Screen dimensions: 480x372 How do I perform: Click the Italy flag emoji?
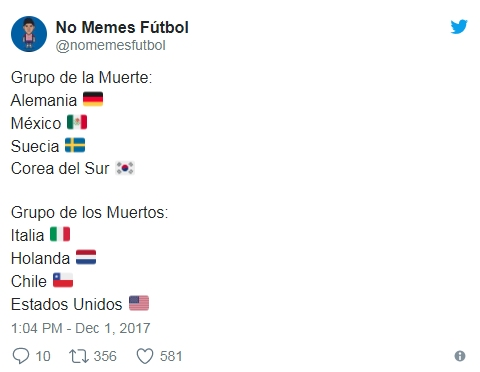pos(60,234)
